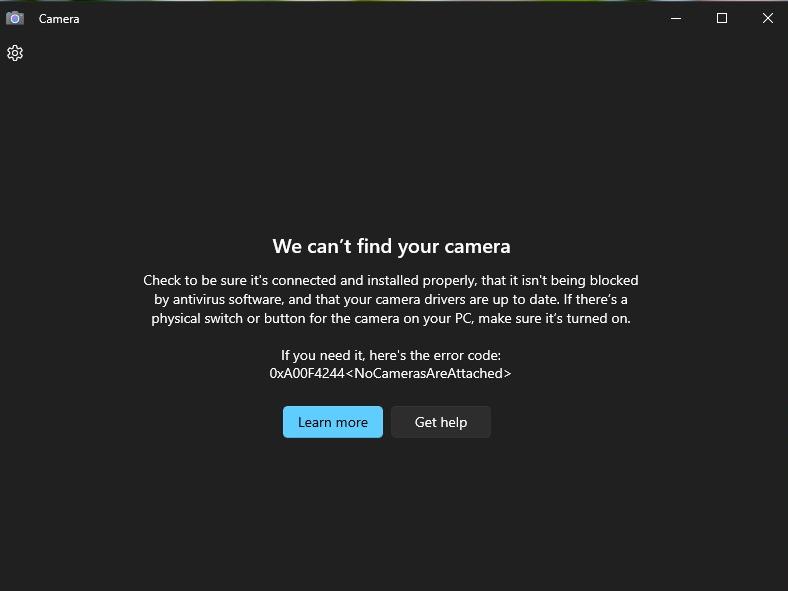The height and width of the screenshot is (591, 788).
Task: Click the "We can't find your camera" heading
Action: pos(391,246)
